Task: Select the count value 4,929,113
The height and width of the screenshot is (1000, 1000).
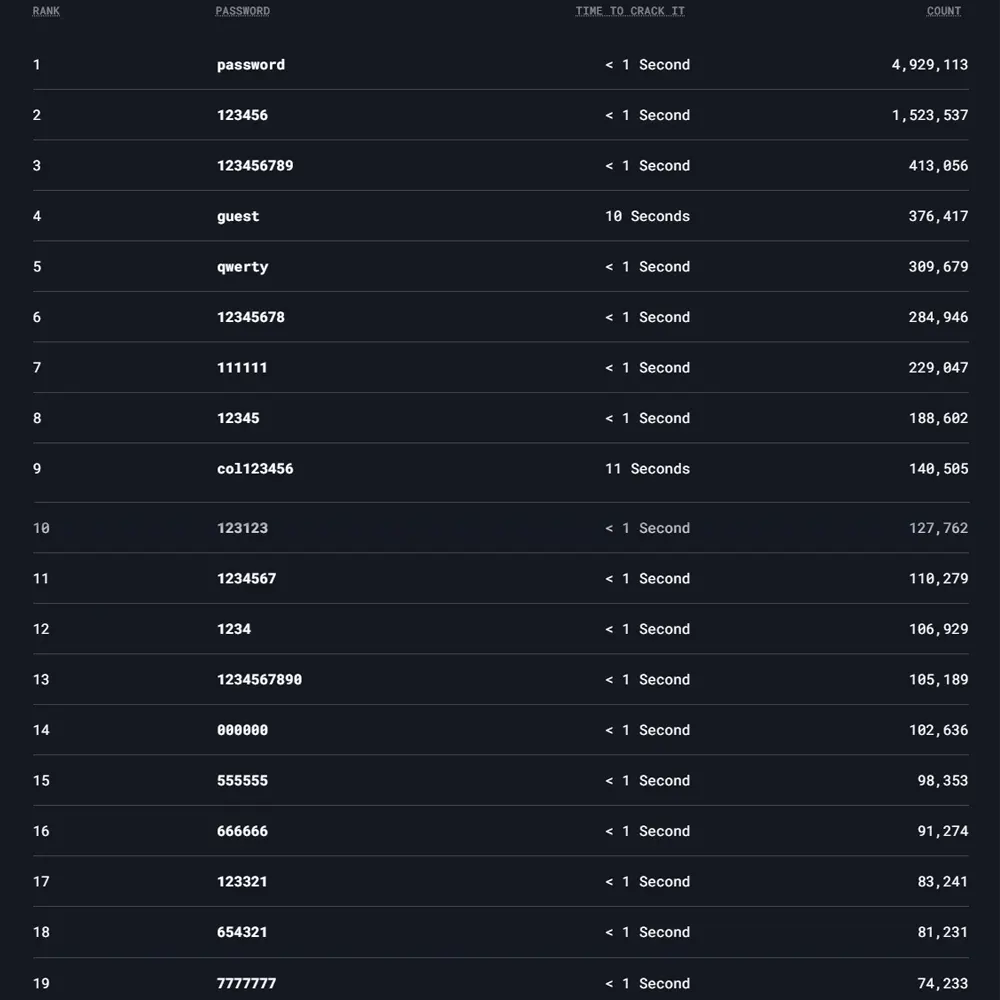Action: [x=930, y=64]
